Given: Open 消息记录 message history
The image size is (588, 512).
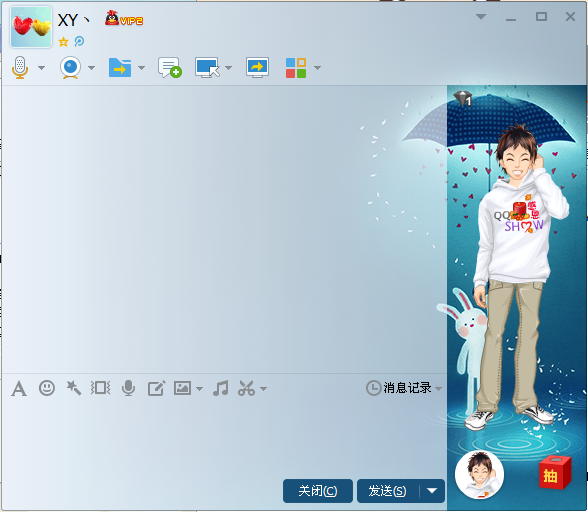Looking at the screenshot, I should [x=399, y=388].
